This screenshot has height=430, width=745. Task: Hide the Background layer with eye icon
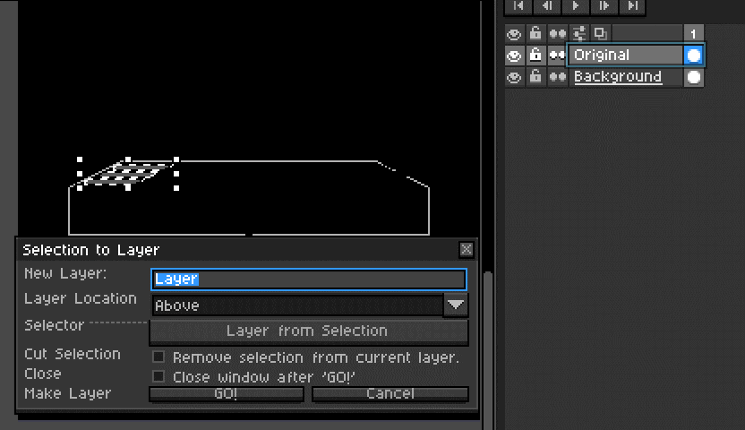514,77
